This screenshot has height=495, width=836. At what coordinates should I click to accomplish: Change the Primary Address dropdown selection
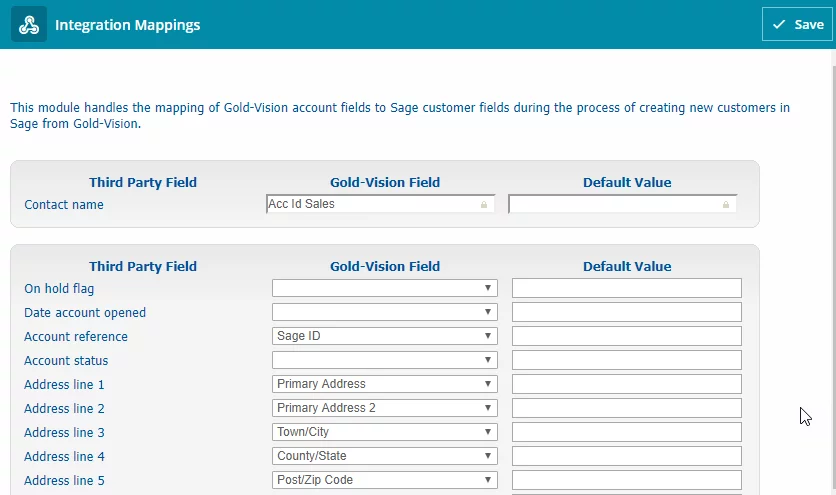click(384, 384)
